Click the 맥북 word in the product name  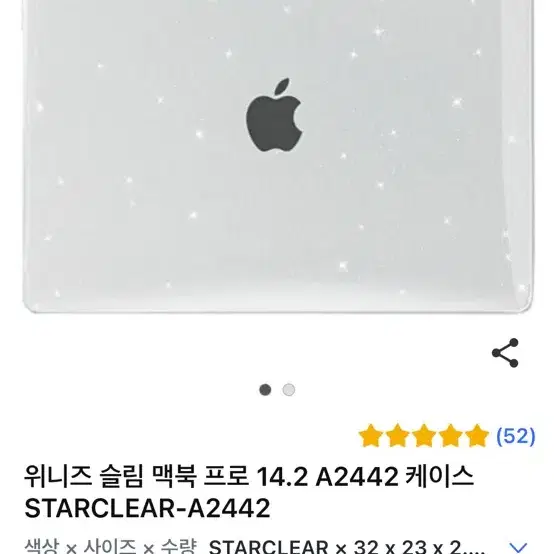point(173,476)
